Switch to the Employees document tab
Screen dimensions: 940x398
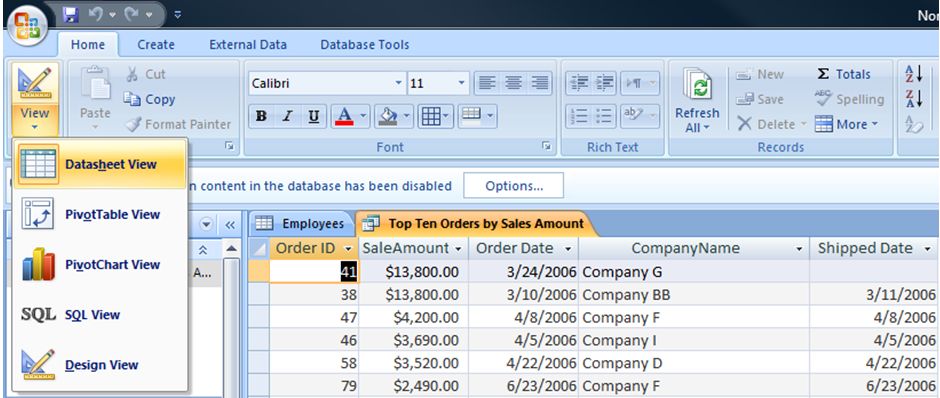(301, 224)
